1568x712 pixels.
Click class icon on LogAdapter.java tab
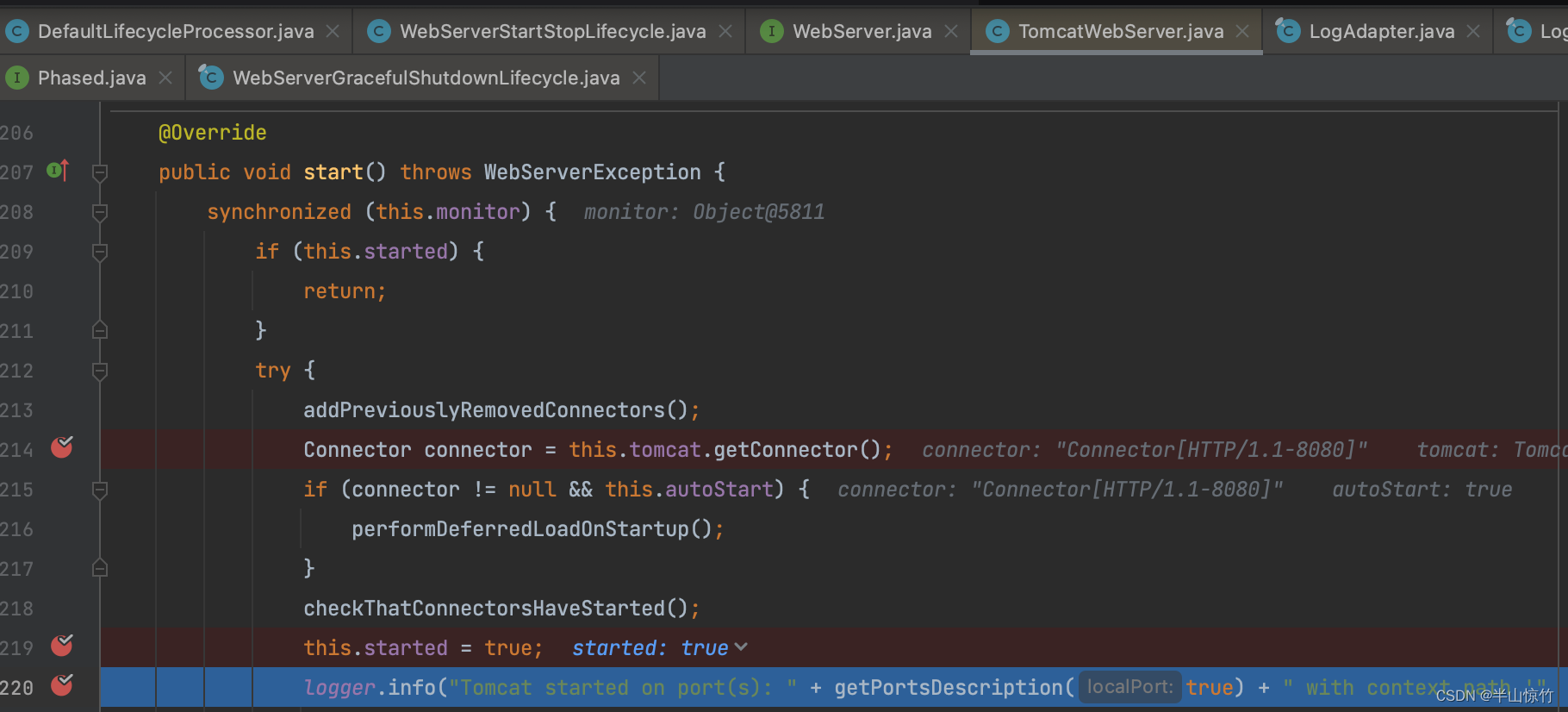tap(1287, 30)
